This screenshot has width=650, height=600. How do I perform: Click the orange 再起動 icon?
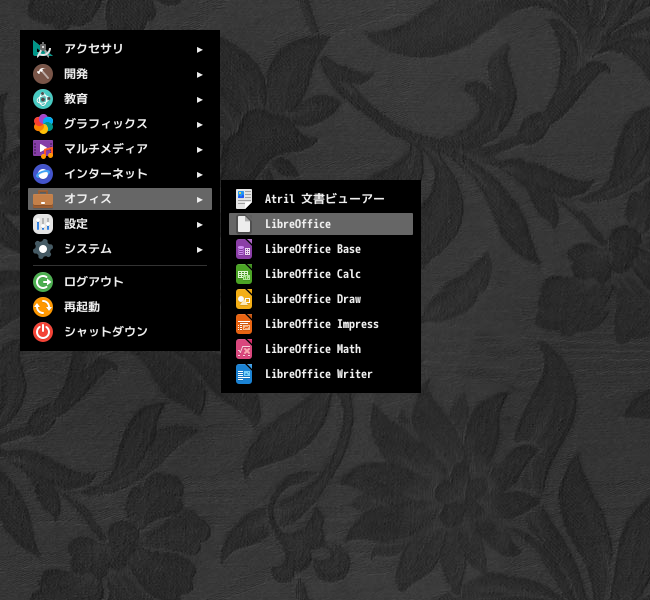43,307
